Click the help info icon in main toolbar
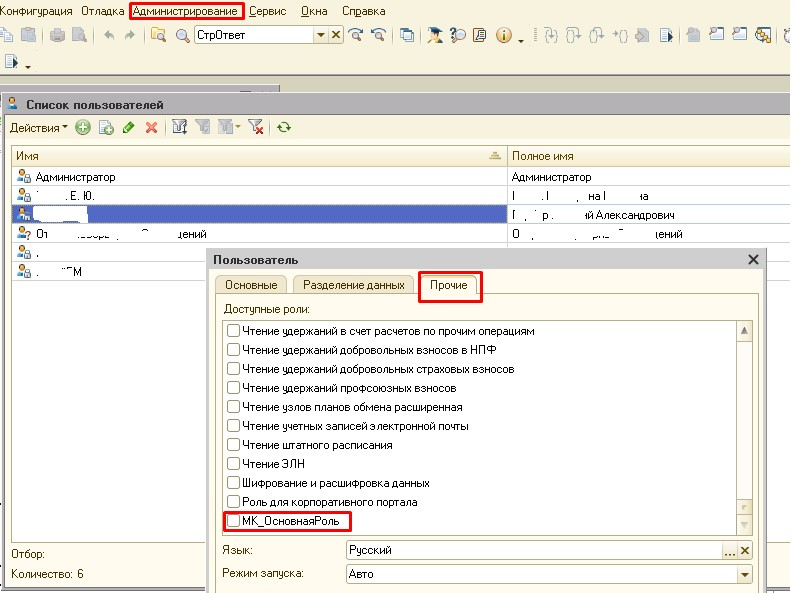794x593 pixels. pos(503,35)
